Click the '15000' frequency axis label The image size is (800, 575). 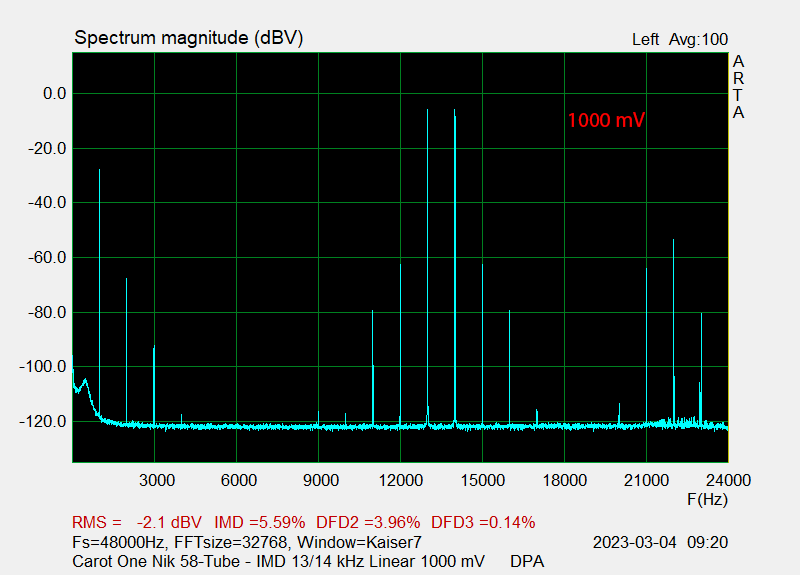click(x=483, y=481)
